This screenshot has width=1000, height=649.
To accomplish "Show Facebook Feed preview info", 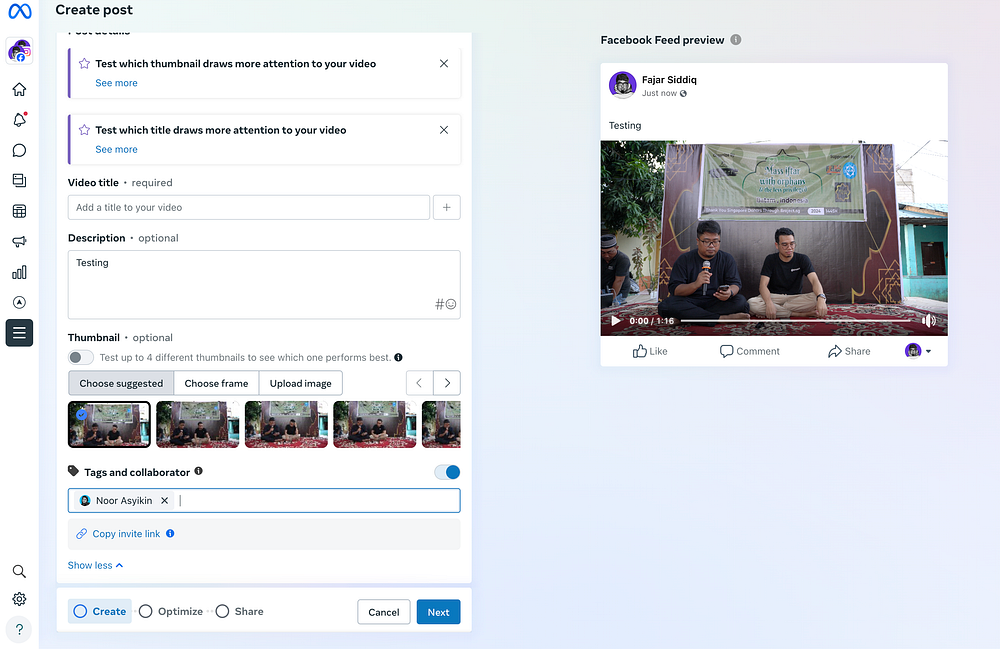I will click(x=736, y=40).
